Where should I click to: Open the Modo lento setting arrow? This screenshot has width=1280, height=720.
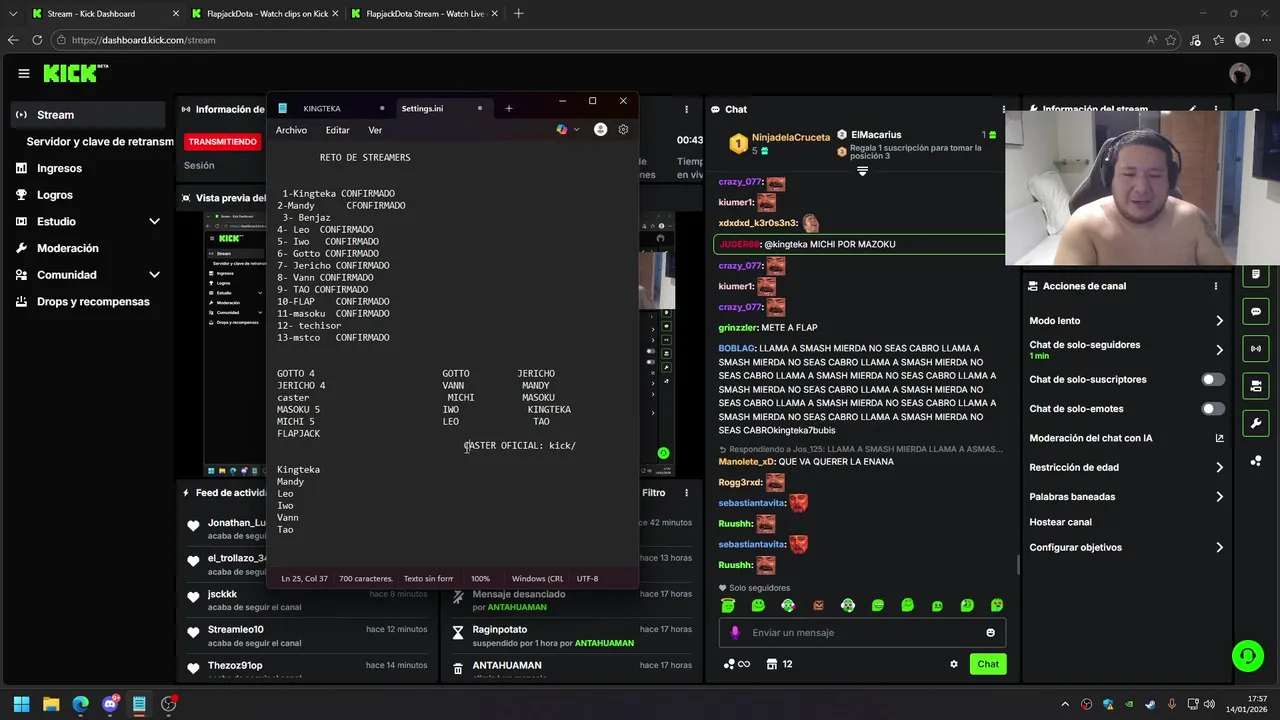[x=1219, y=321]
